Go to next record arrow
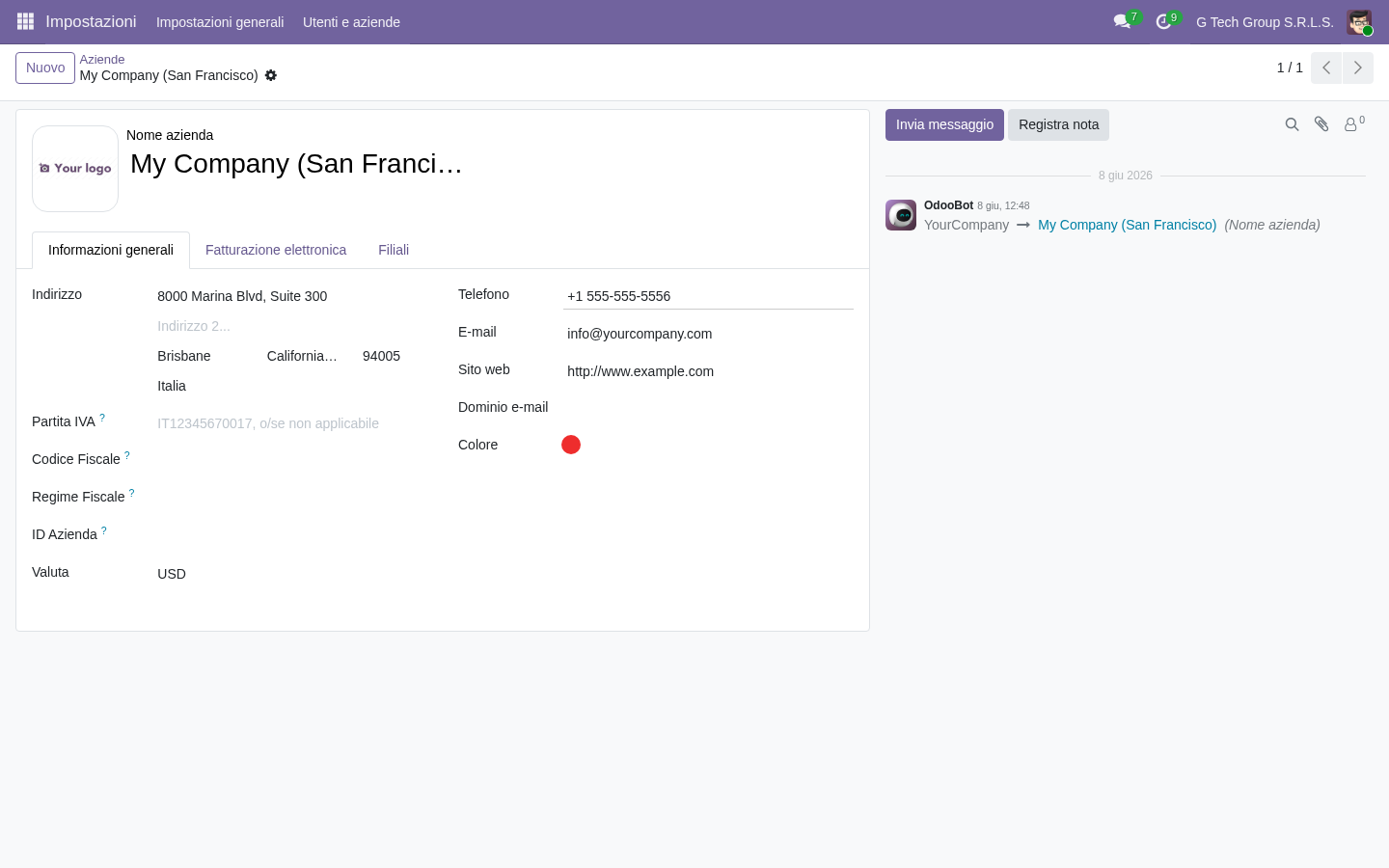Image resolution: width=1389 pixels, height=868 pixels. coord(1357,68)
